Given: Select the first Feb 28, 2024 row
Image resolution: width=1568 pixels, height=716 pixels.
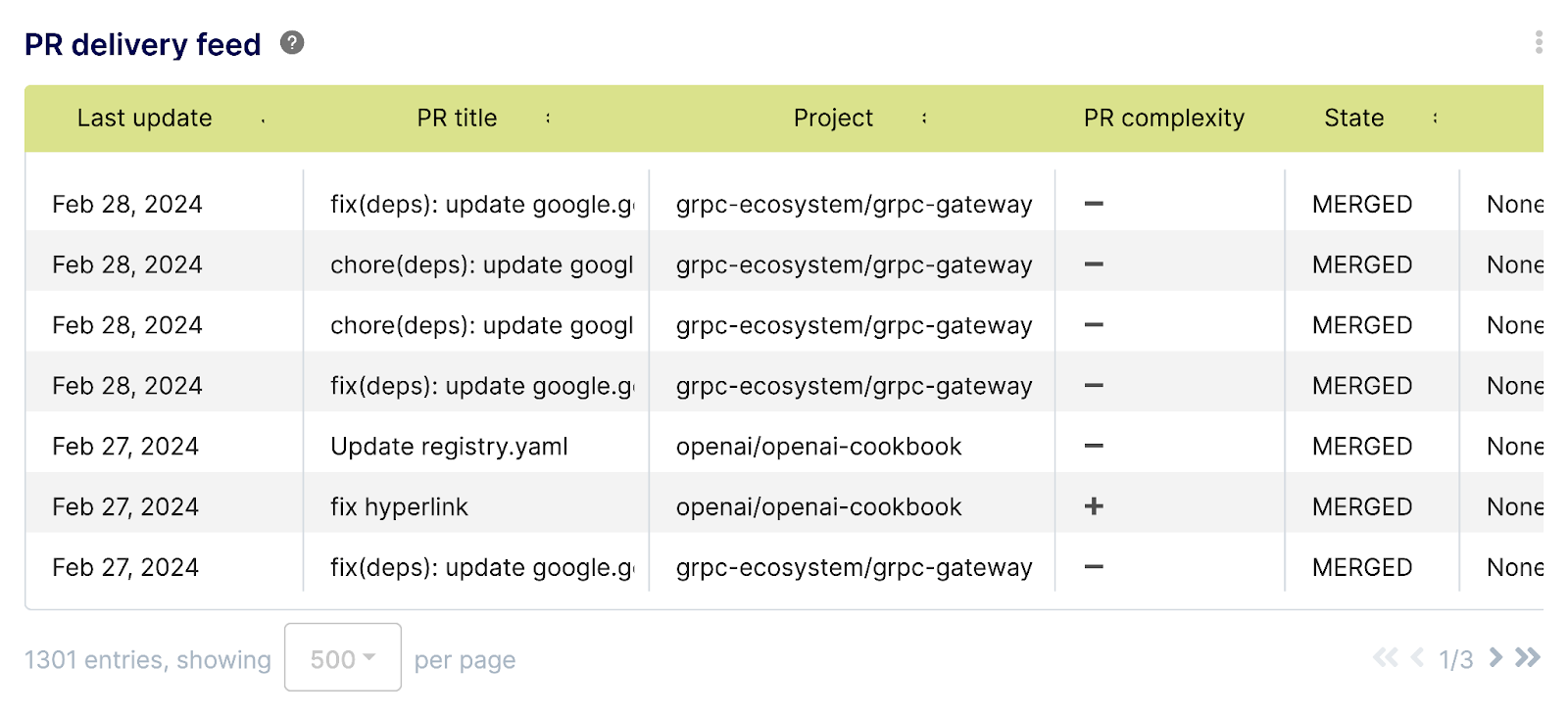Looking at the screenshot, I should pos(127,205).
